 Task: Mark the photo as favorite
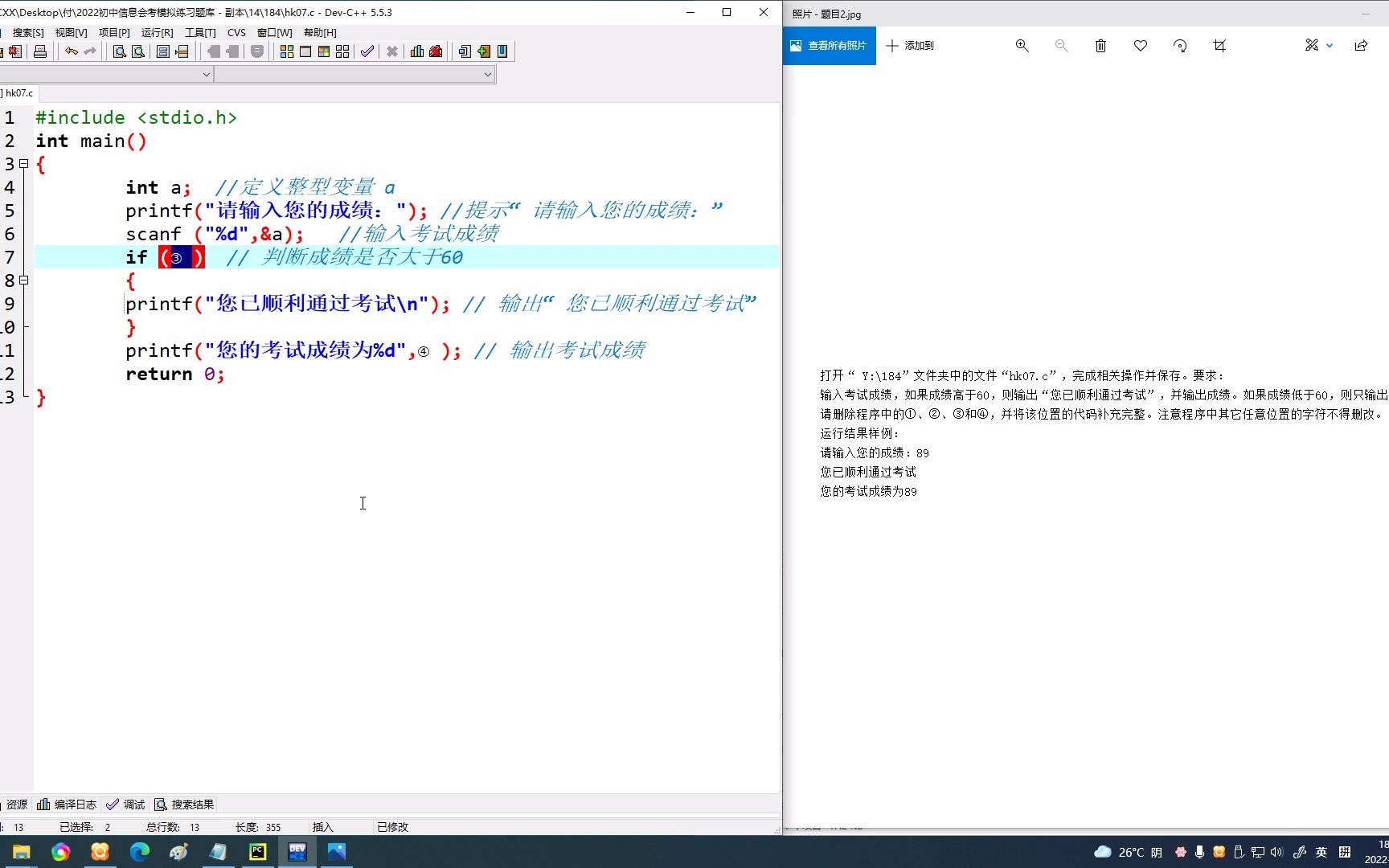pos(1140,46)
